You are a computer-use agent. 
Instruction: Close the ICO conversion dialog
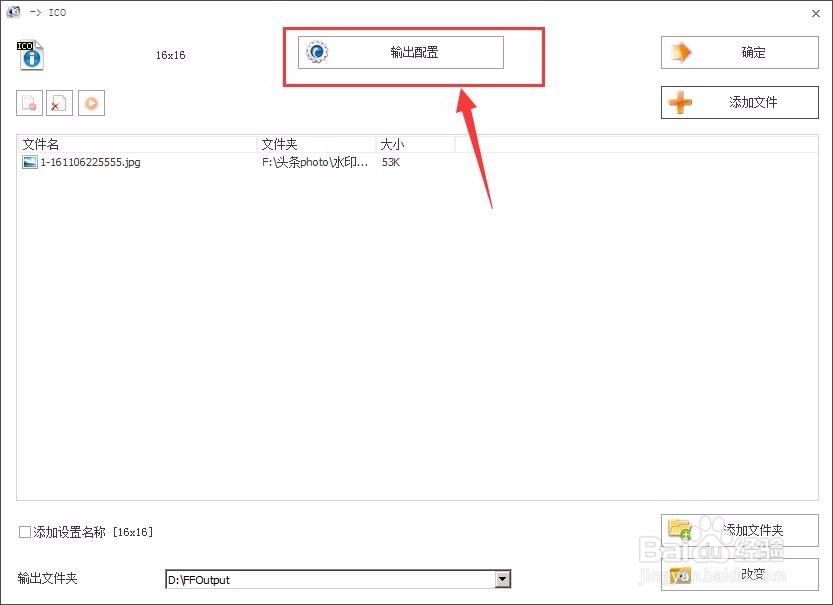pos(816,13)
